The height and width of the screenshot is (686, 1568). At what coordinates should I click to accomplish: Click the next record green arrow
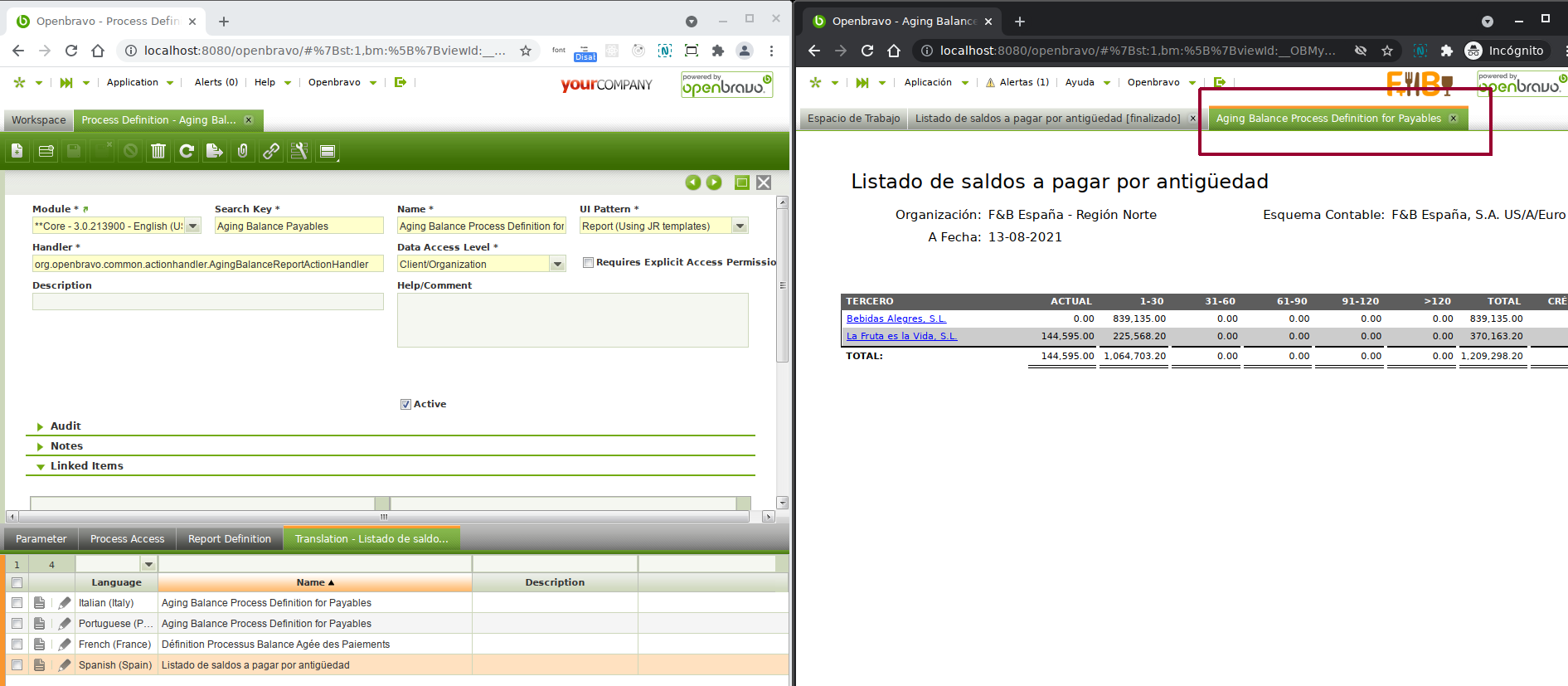pos(714,182)
